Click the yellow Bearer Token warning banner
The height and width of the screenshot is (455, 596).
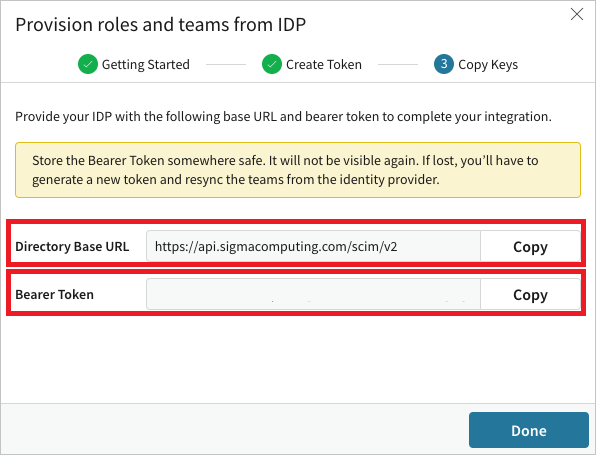click(298, 170)
